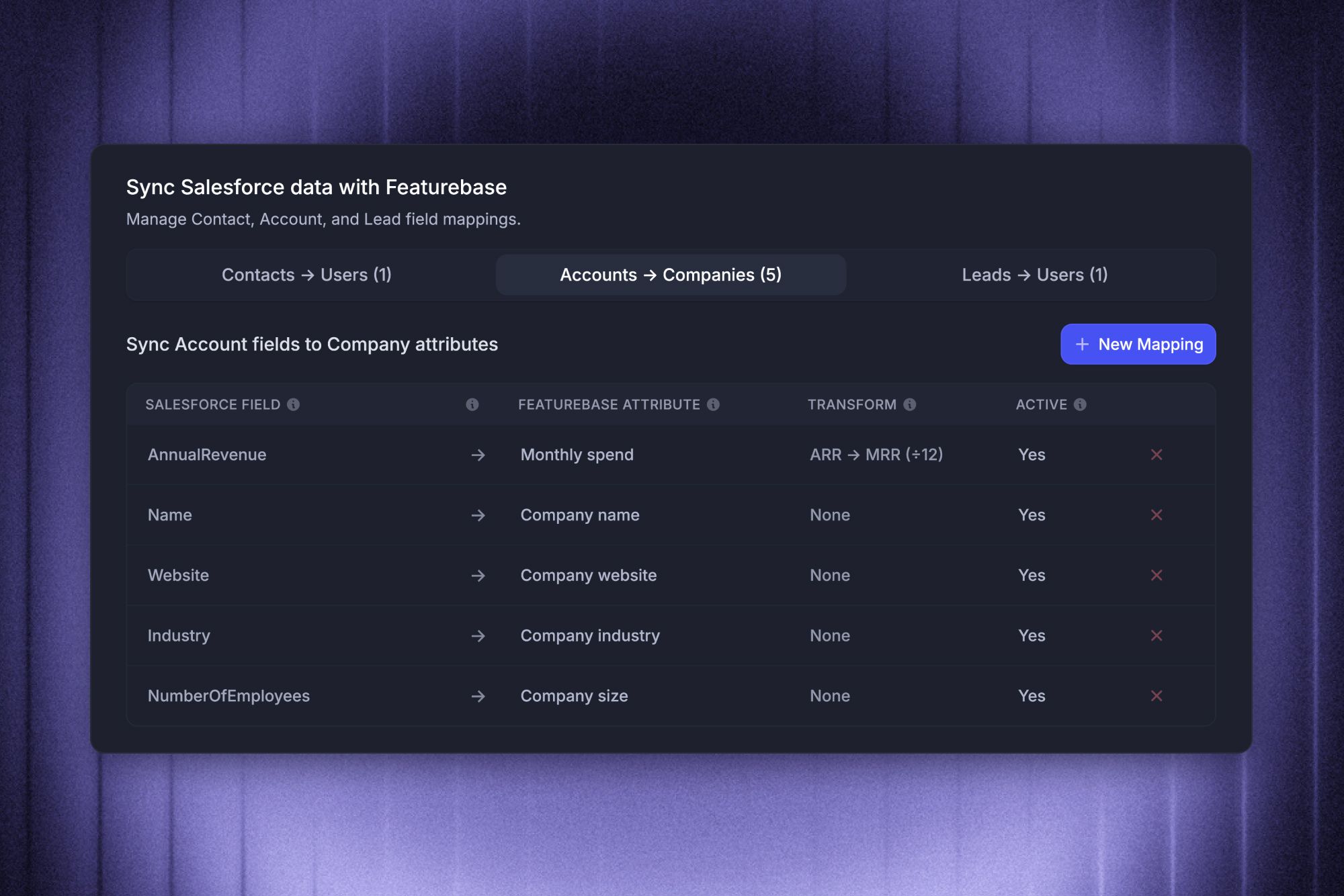Click the ACTIVE column header
Screen dimensions: 1344x896
[x=1041, y=404]
